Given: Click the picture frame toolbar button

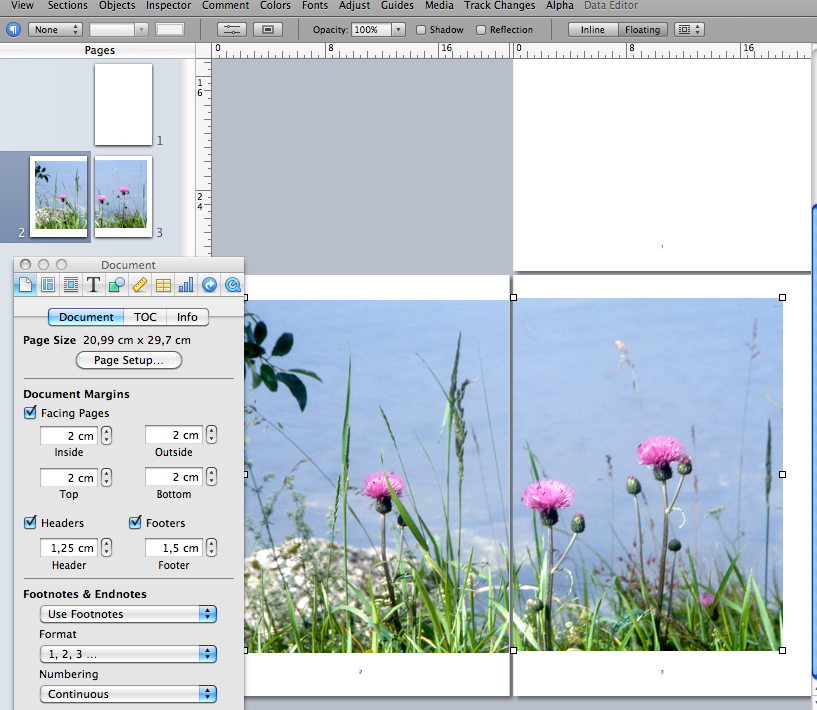Looking at the screenshot, I should click(268, 30).
